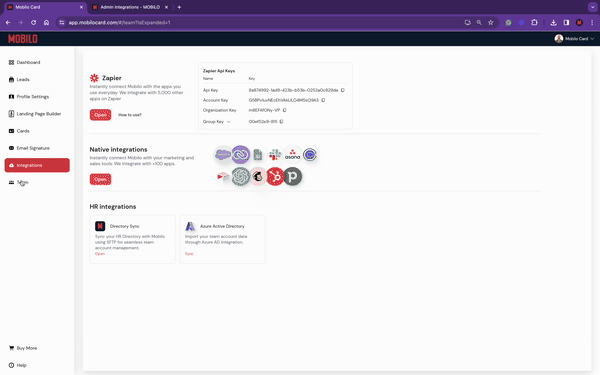Click the Salesforce cloud icon
Image resolution: width=600 pixels, height=375 pixels.
pyautogui.click(x=223, y=155)
